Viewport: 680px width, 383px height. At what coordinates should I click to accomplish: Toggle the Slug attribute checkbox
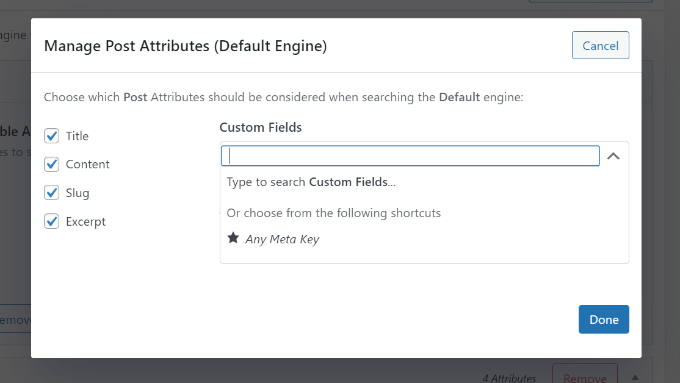(x=52, y=193)
